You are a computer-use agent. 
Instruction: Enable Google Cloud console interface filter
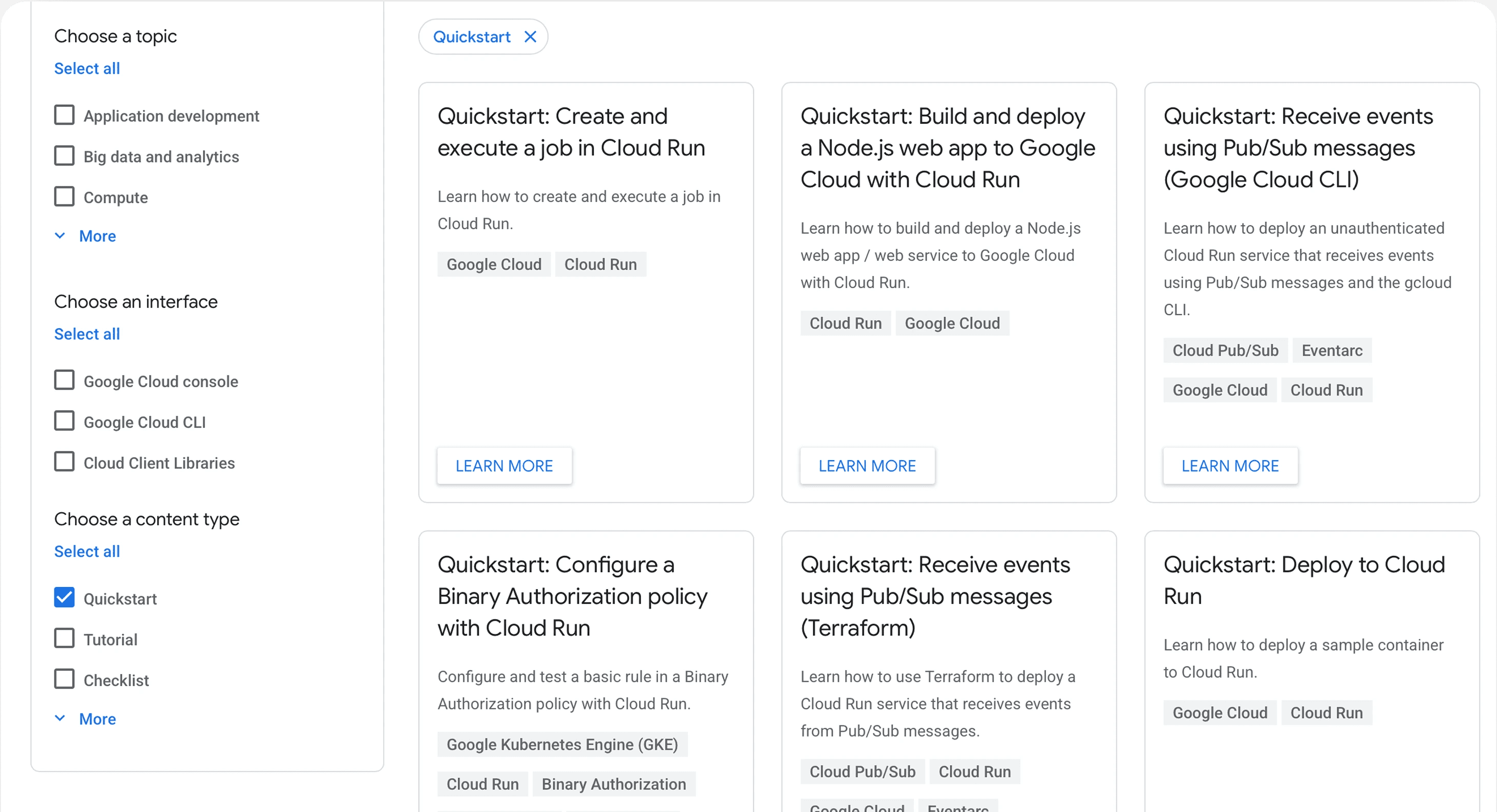[65, 381]
